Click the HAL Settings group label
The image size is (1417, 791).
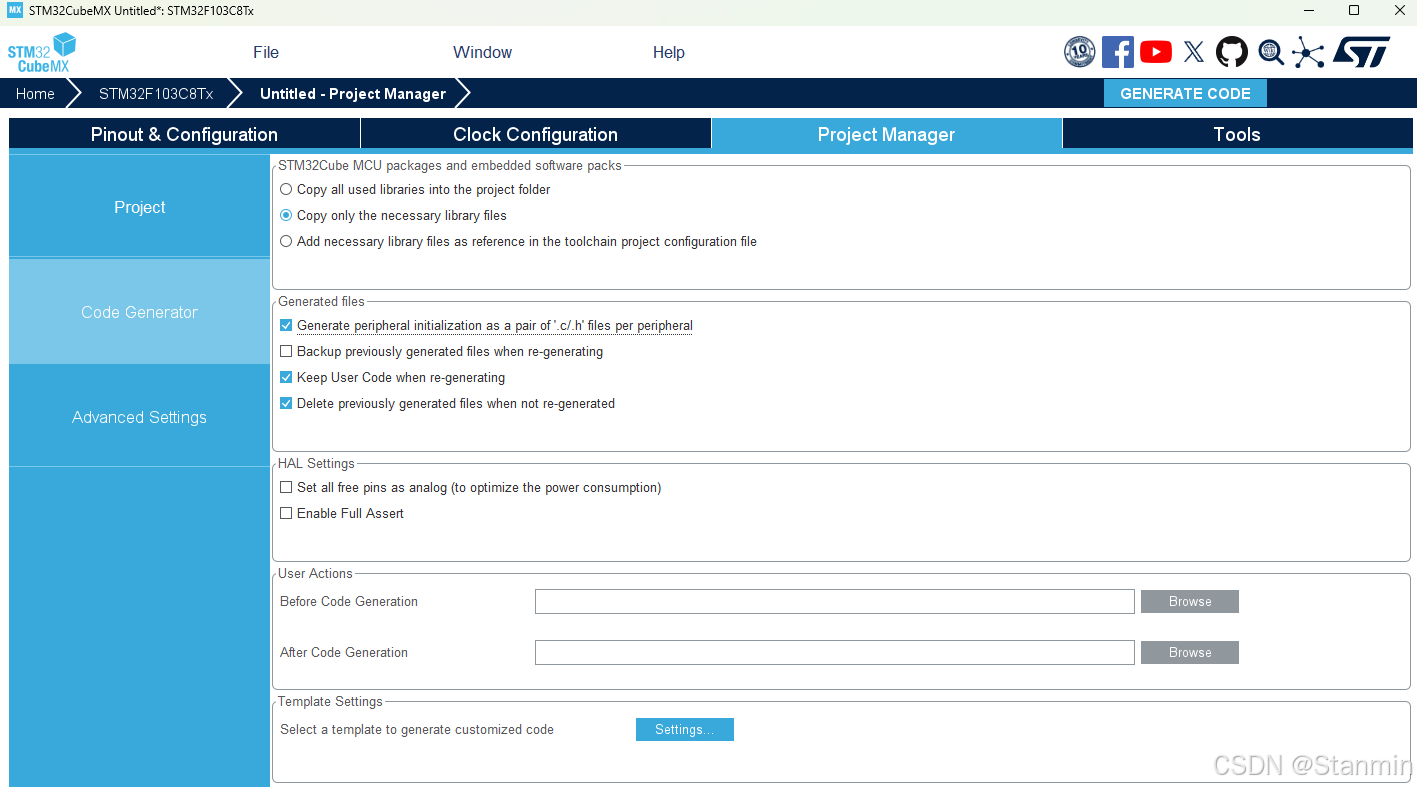pos(316,463)
